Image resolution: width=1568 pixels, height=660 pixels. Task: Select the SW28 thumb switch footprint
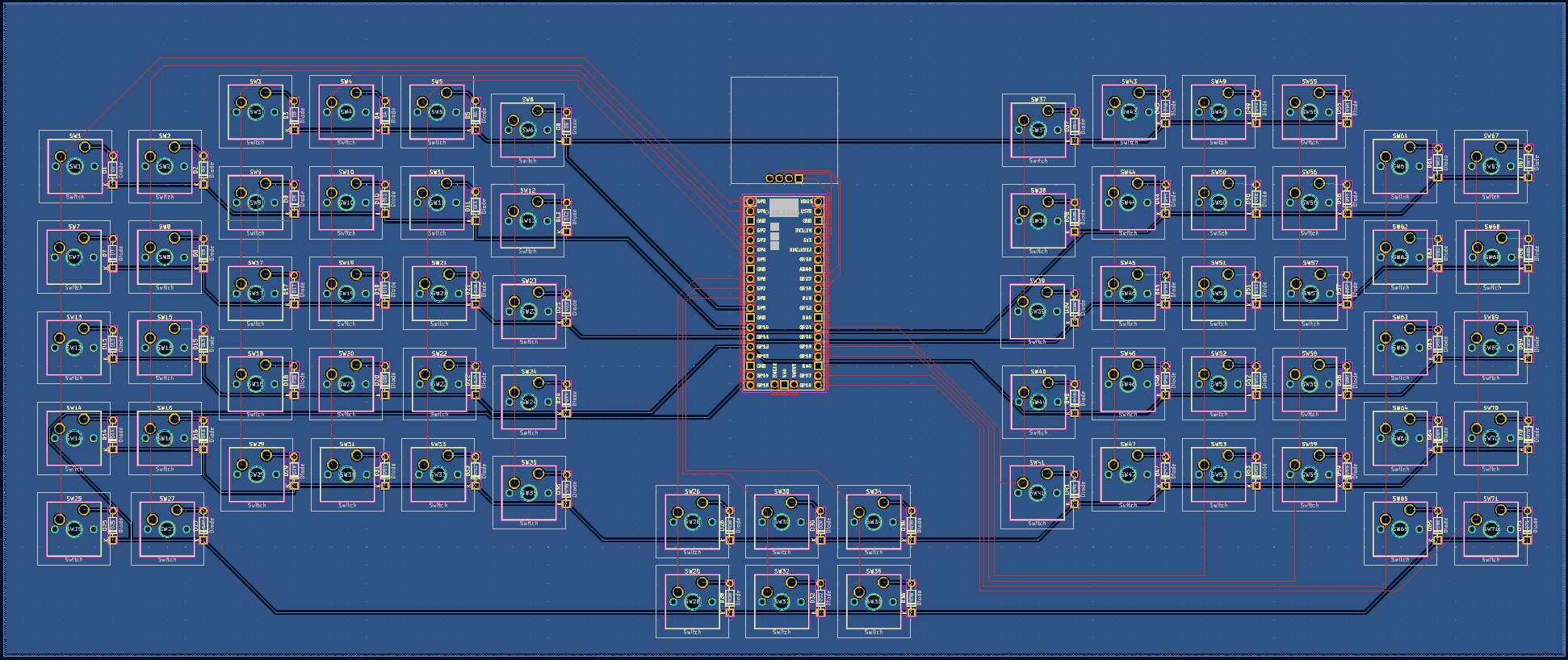pos(692,601)
